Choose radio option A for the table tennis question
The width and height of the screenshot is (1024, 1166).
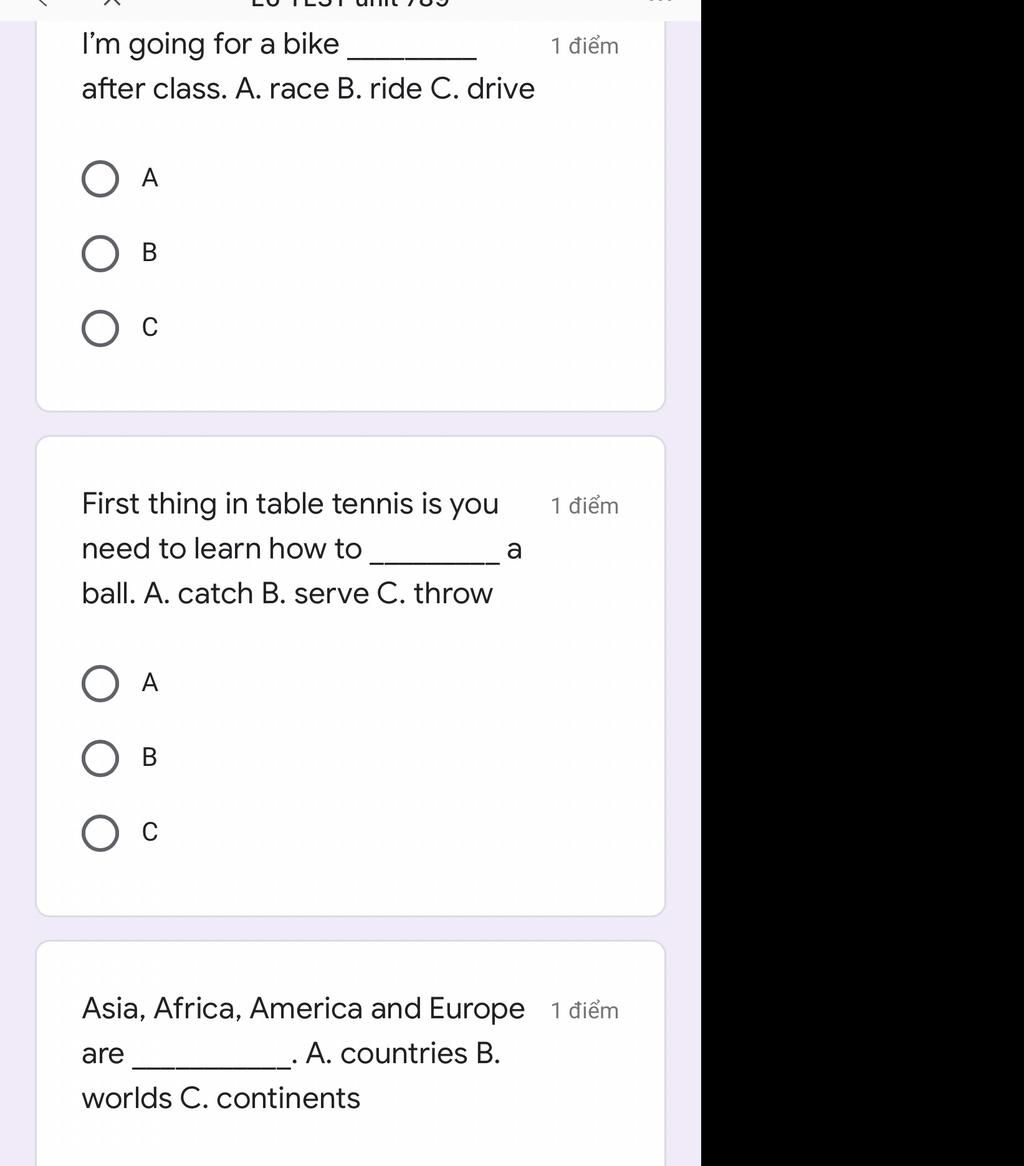coord(100,684)
